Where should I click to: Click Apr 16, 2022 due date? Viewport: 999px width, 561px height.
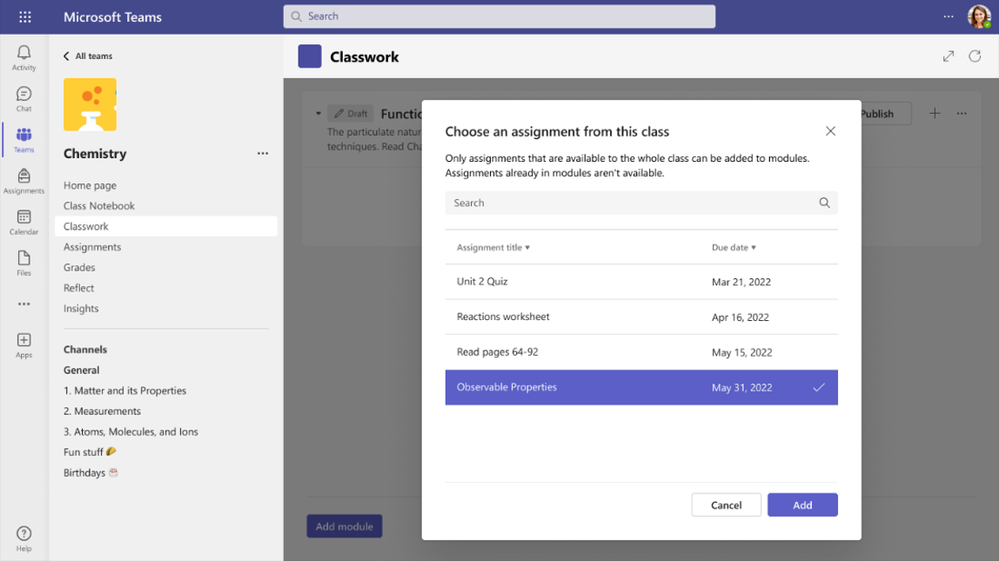click(740, 317)
